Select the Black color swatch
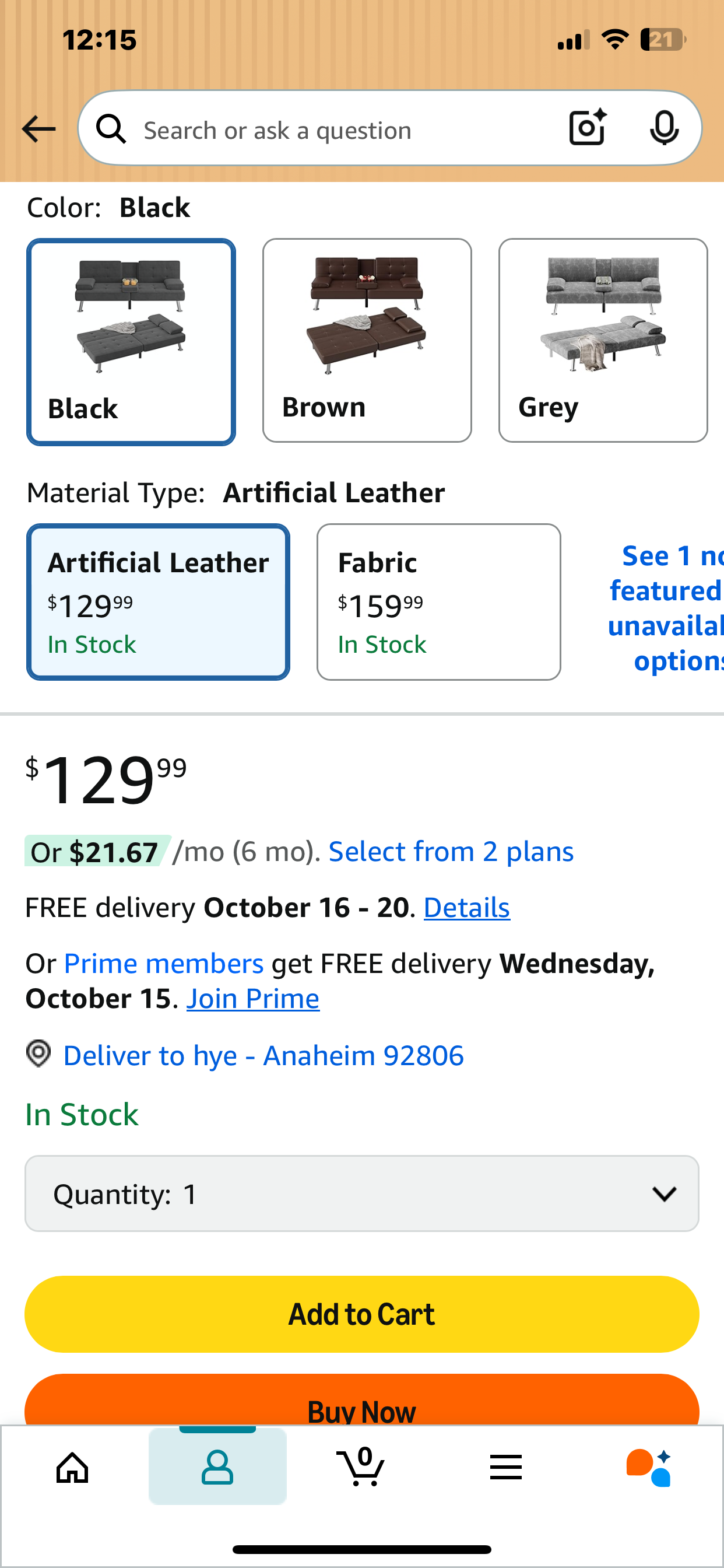 tap(131, 341)
